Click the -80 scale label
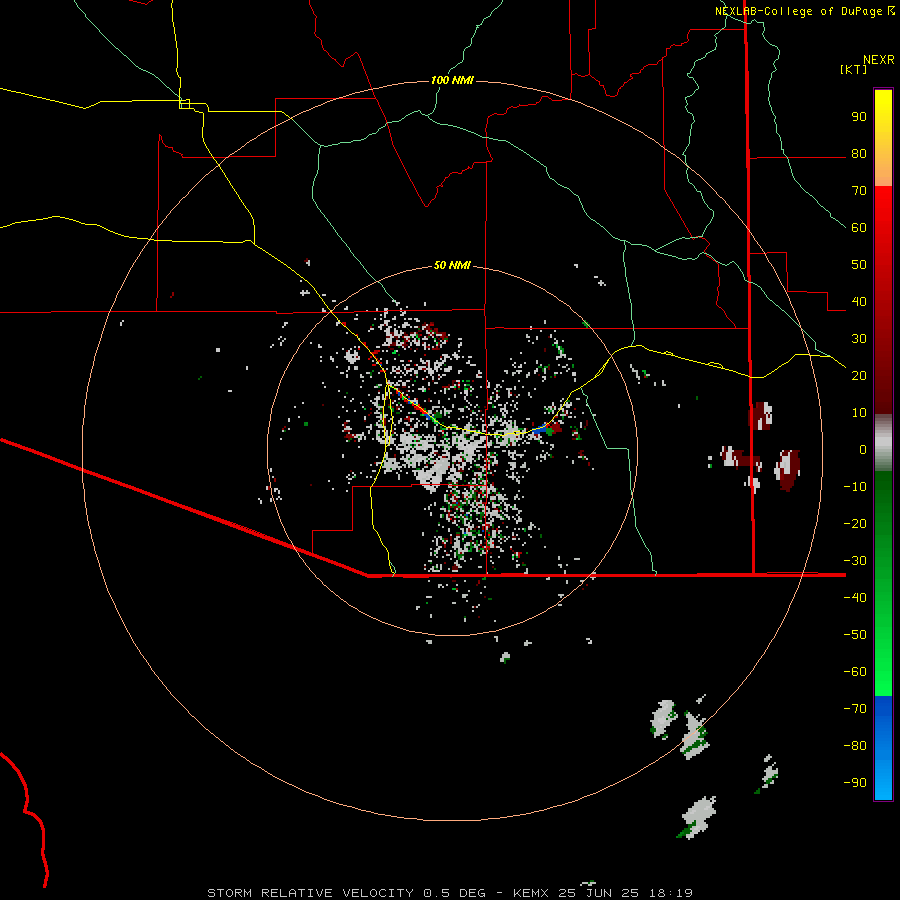The width and height of the screenshot is (900, 900). (855, 746)
